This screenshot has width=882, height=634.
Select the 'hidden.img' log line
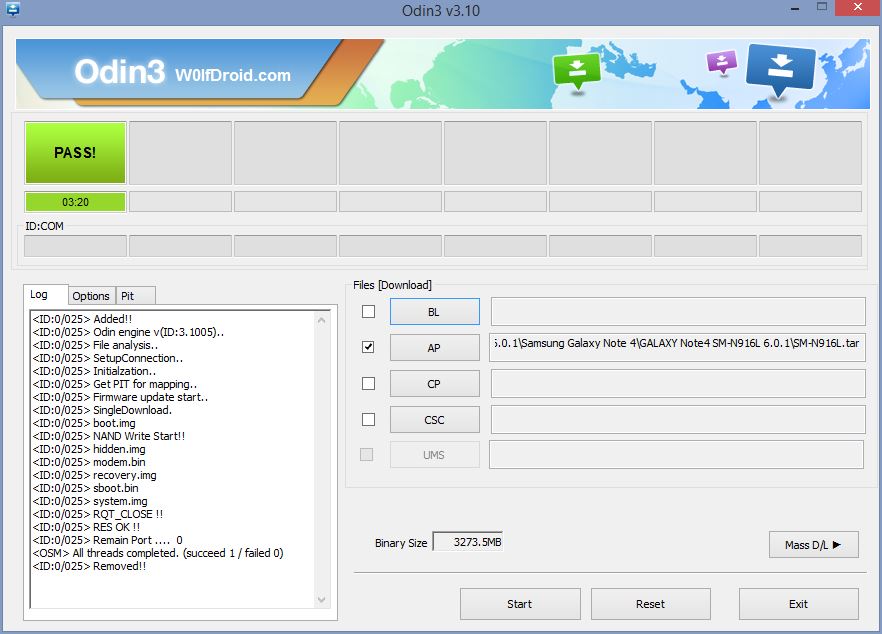(x=89, y=448)
